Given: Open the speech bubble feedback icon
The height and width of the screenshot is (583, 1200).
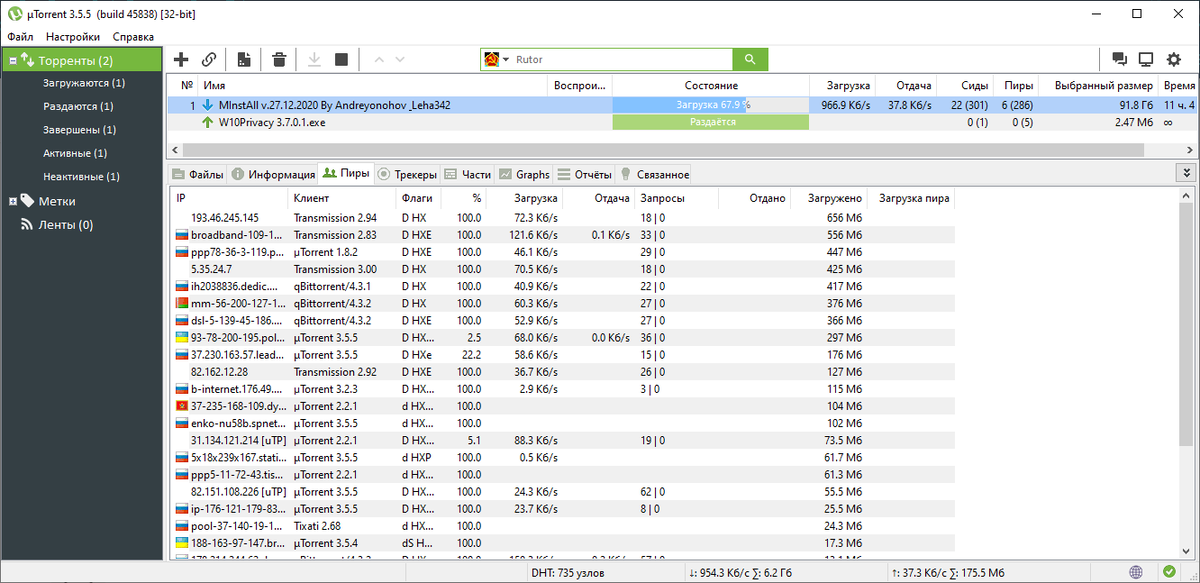Looking at the screenshot, I should [x=1119, y=59].
